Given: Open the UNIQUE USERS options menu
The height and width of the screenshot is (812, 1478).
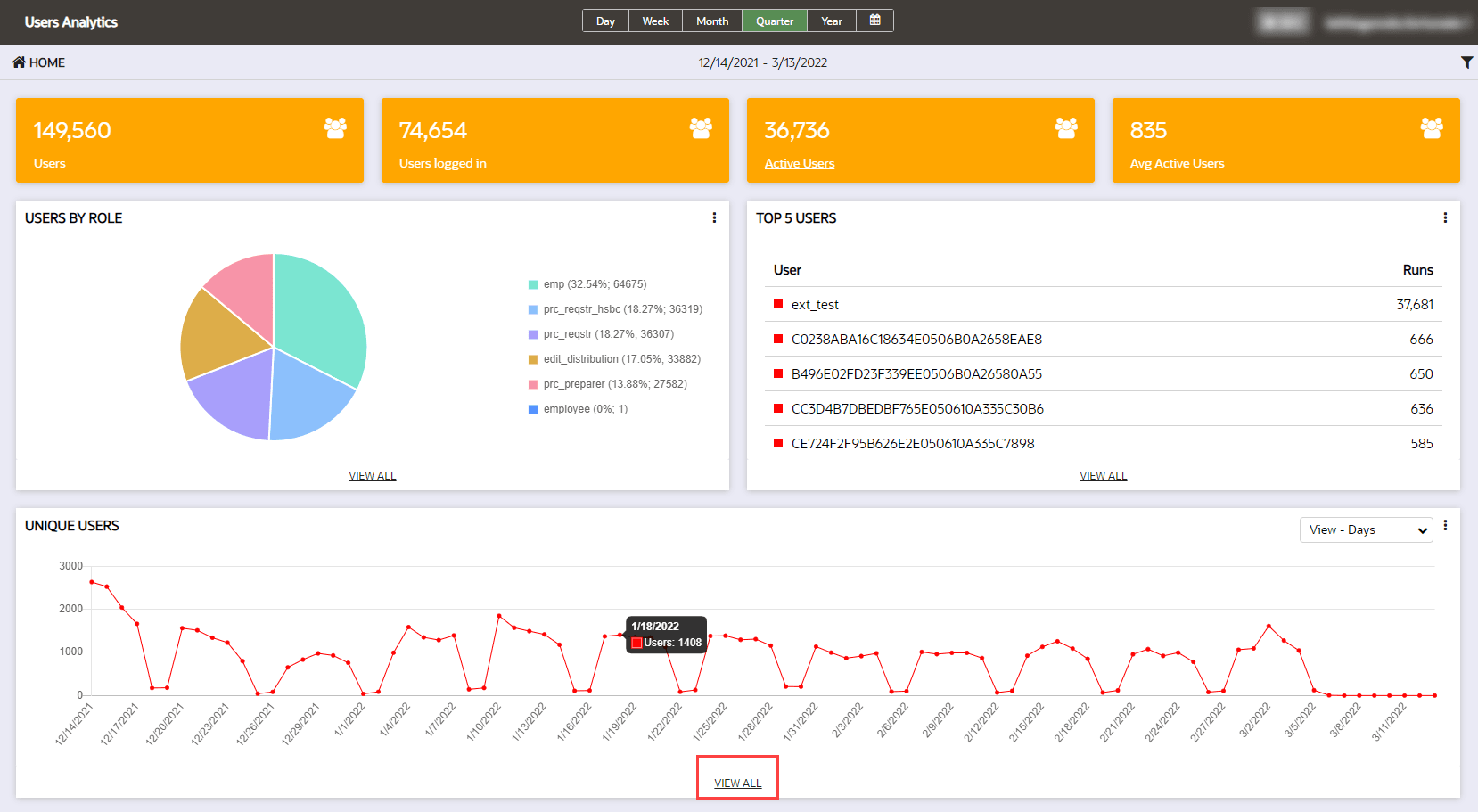Looking at the screenshot, I should (x=1446, y=525).
